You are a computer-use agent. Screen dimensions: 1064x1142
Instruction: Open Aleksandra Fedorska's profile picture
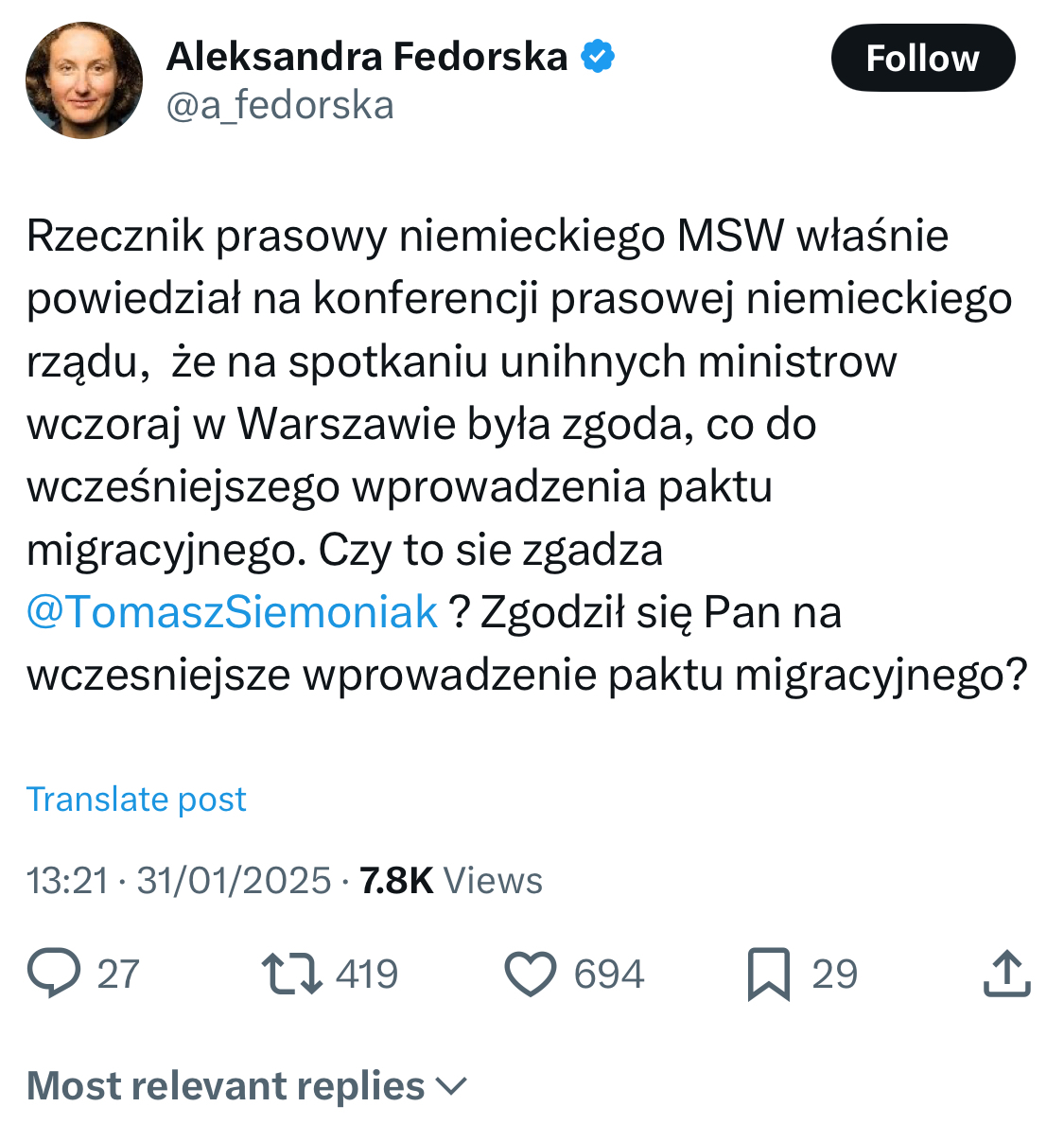click(84, 81)
